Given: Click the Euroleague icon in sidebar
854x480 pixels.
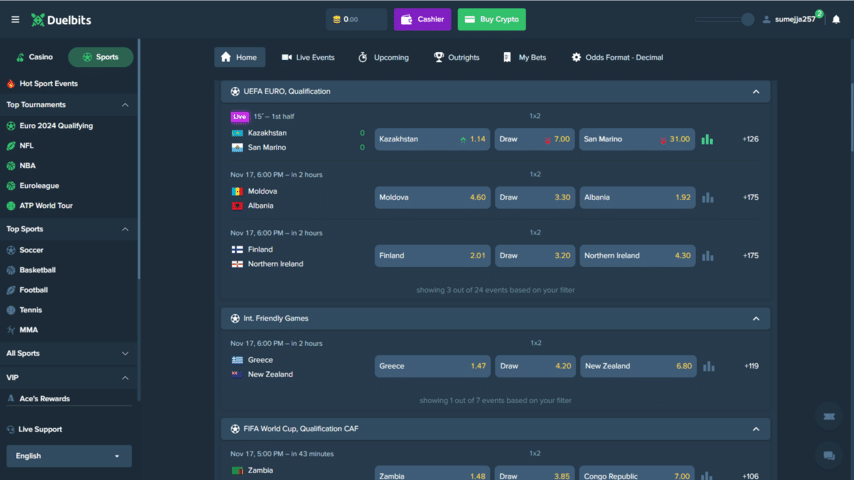Looking at the screenshot, I should [x=11, y=186].
